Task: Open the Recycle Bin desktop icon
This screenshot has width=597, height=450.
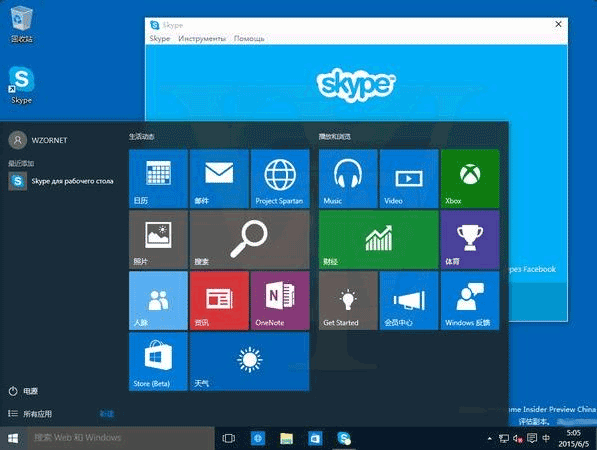Action: 22,24
